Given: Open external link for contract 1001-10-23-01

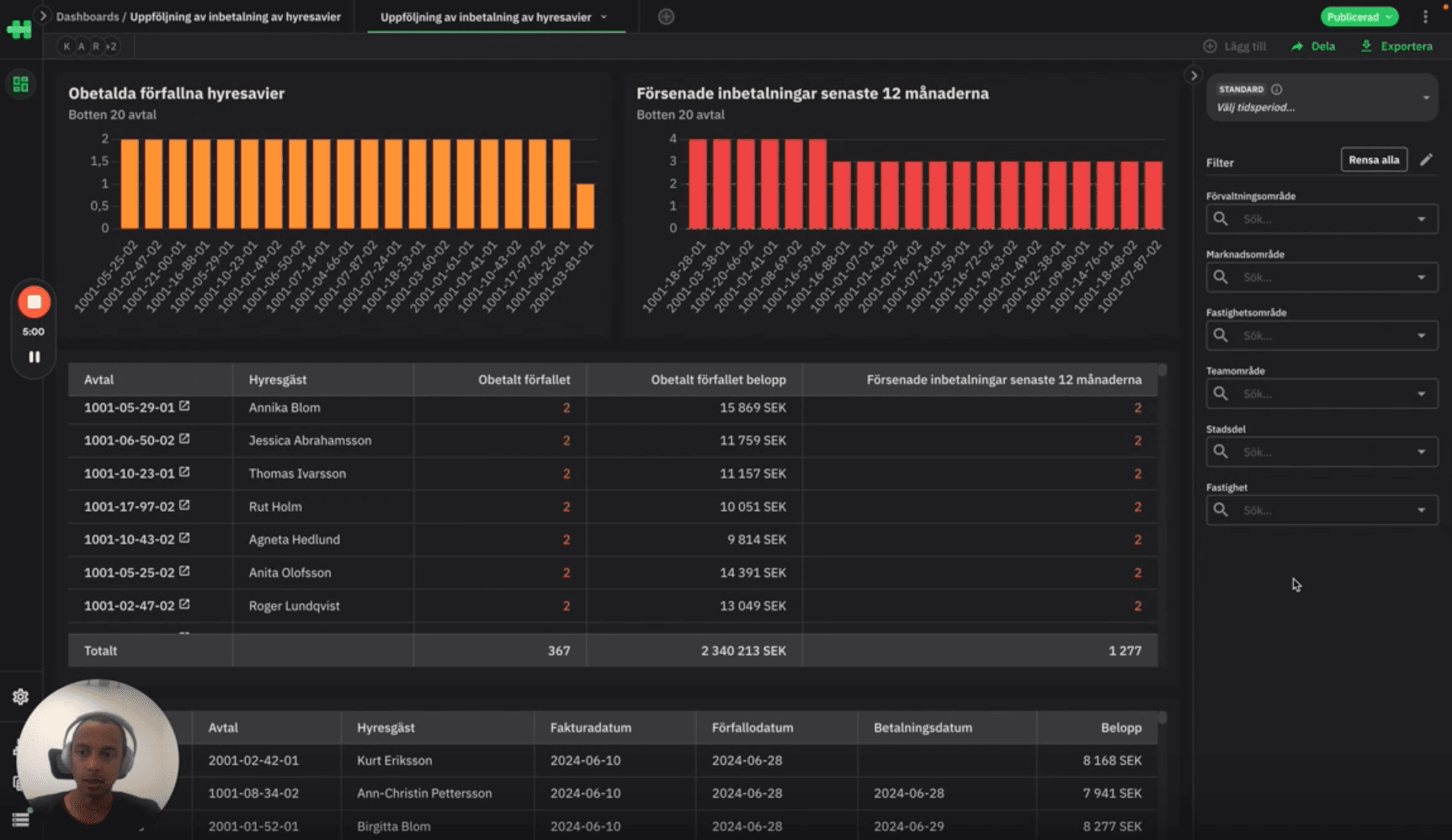Looking at the screenshot, I should pyautogui.click(x=184, y=472).
